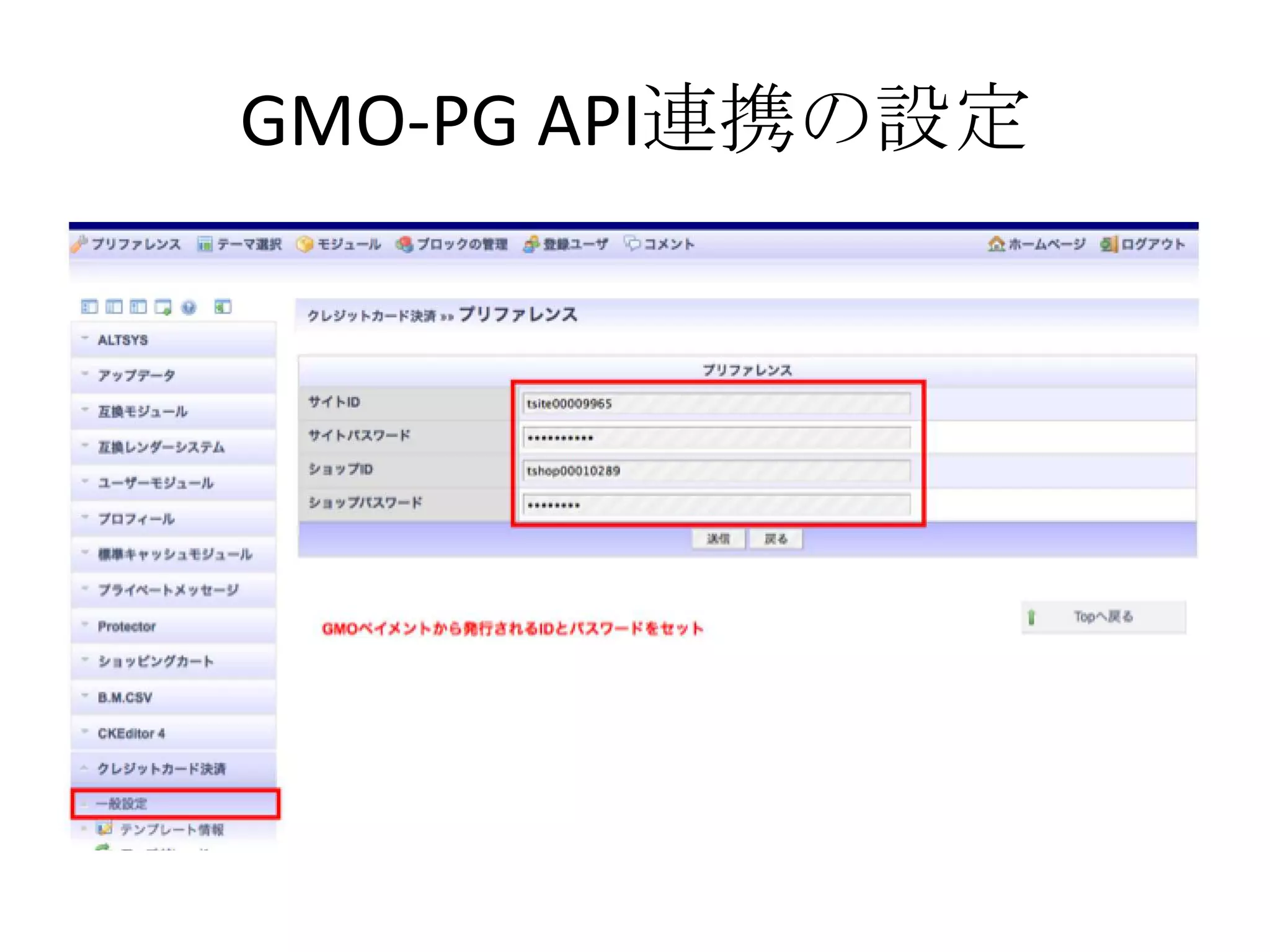
Task: Expand the B.M.CSV sidebar section
Action: [174, 697]
